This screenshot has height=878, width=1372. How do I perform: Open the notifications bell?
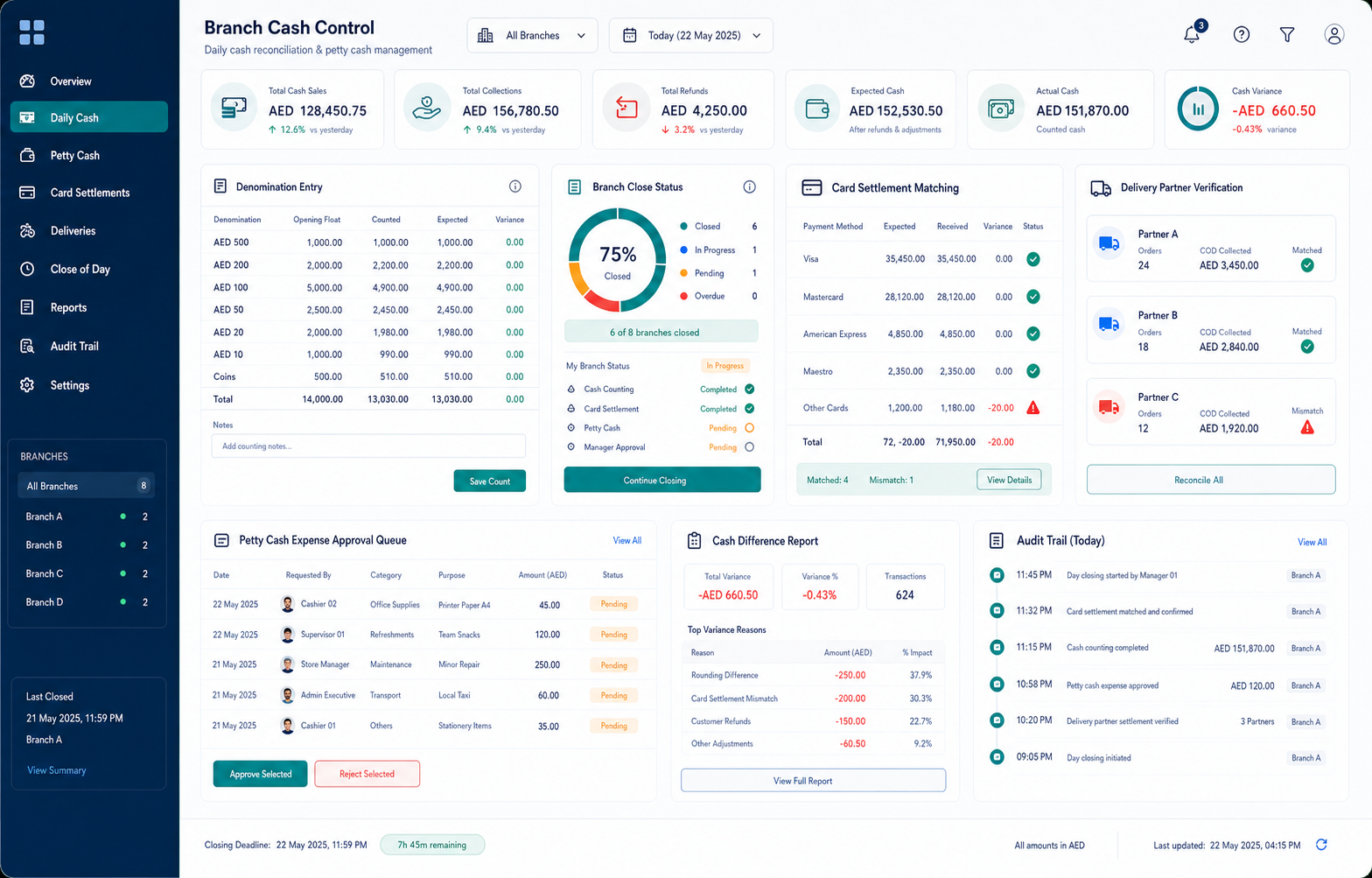[1192, 34]
